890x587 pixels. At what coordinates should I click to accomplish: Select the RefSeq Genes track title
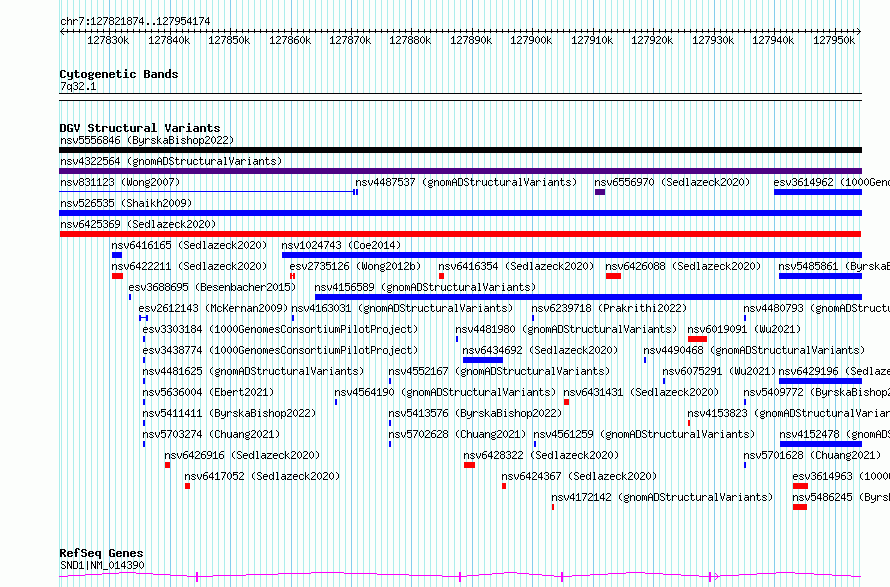click(x=101, y=553)
